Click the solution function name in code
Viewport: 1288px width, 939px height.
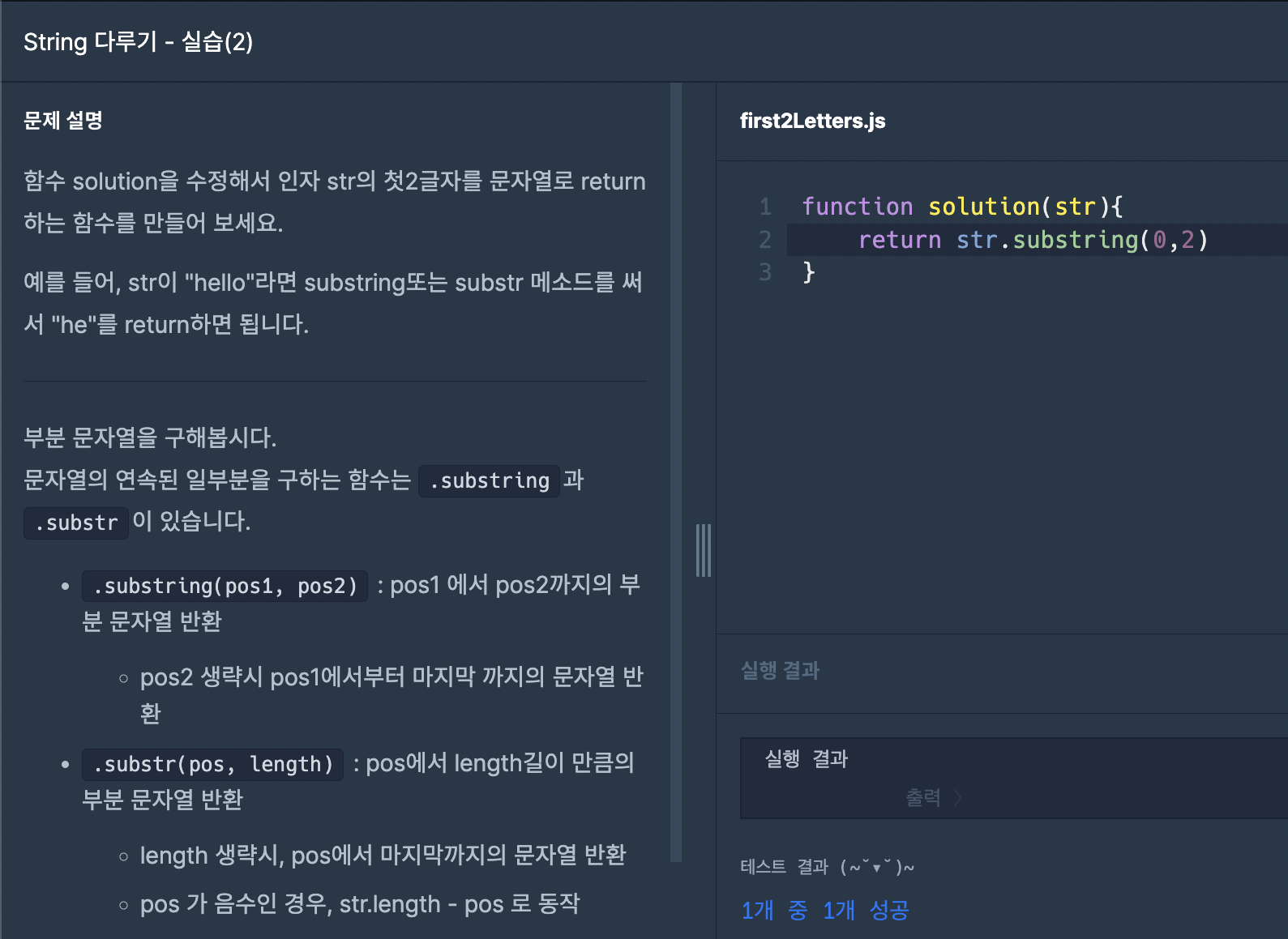[x=984, y=207]
